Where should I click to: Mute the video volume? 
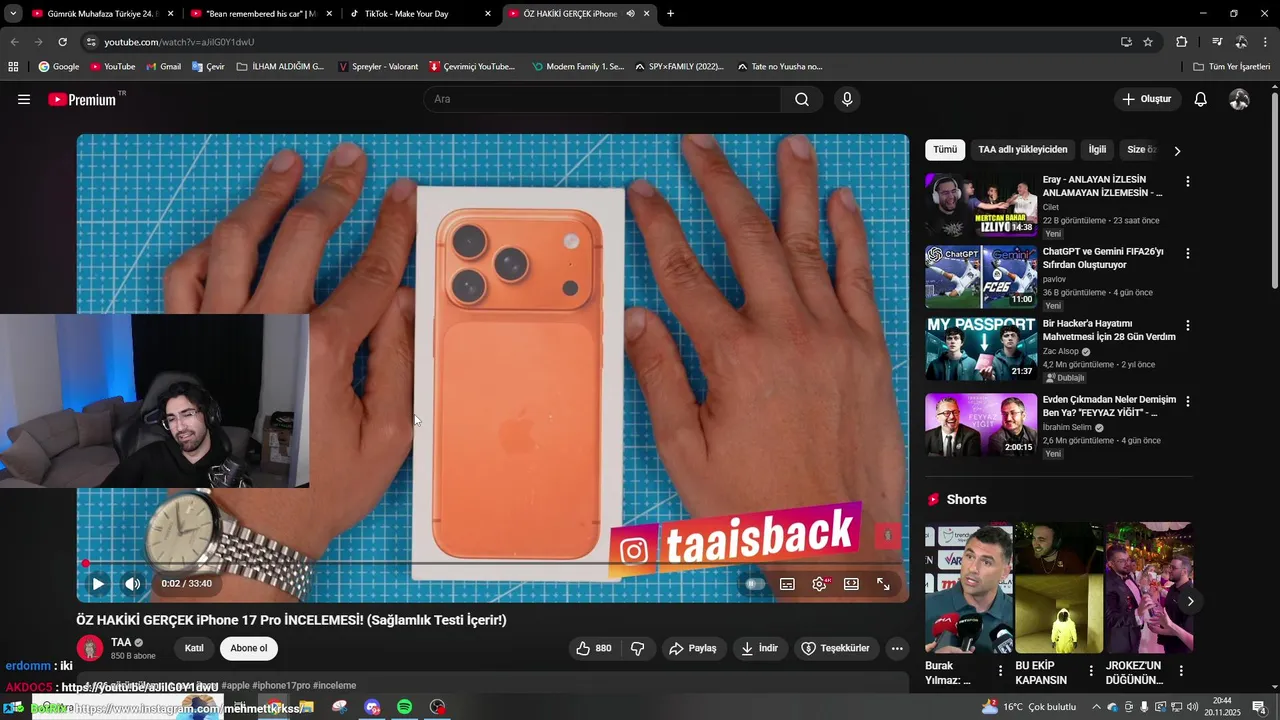(132, 584)
